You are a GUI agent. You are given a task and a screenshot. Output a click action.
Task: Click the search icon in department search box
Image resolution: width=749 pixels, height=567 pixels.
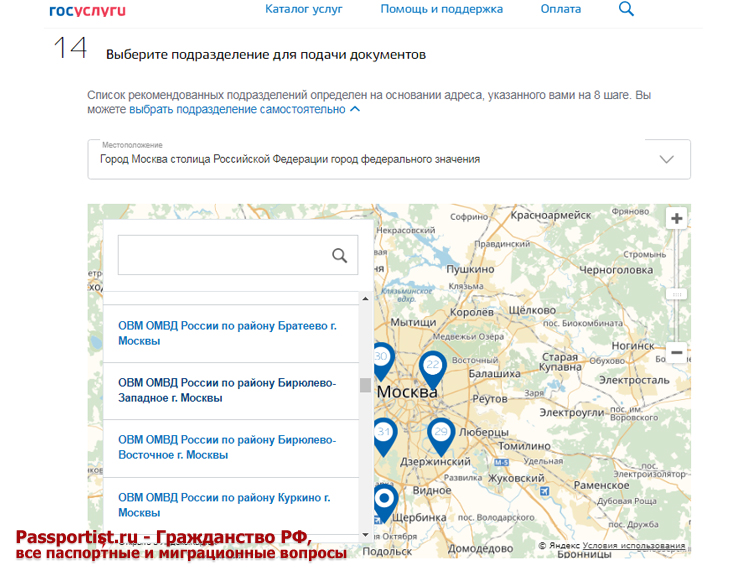pyautogui.click(x=340, y=256)
